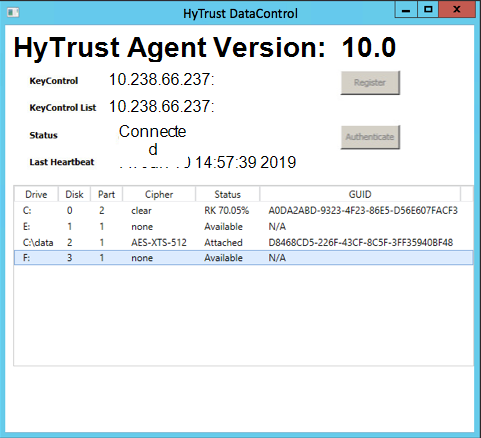Screen dimensions: 481x438
Task: Click the Available status in F: row
Action: tap(223, 258)
